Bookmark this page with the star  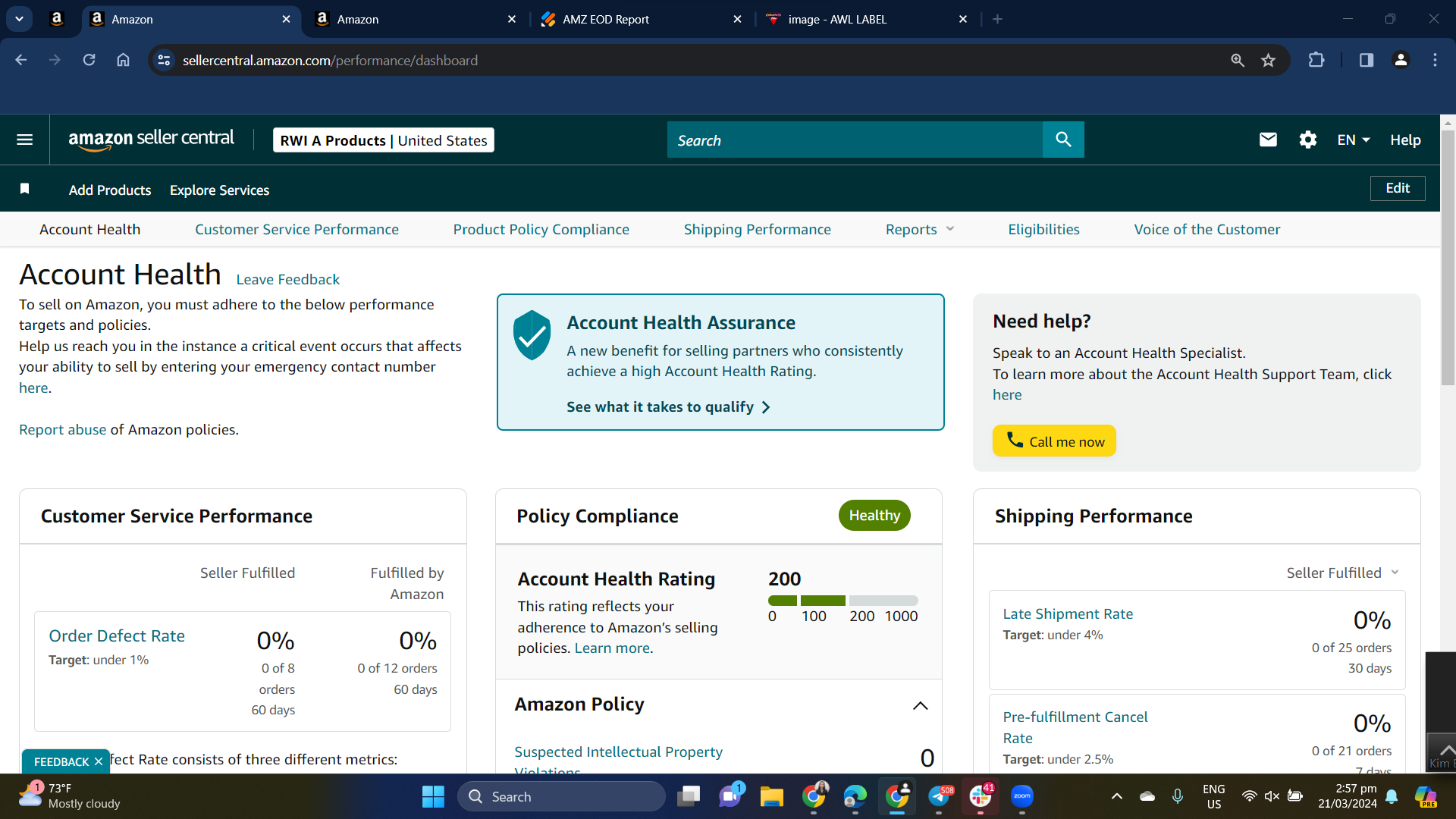pyautogui.click(x=1268, y=60)
